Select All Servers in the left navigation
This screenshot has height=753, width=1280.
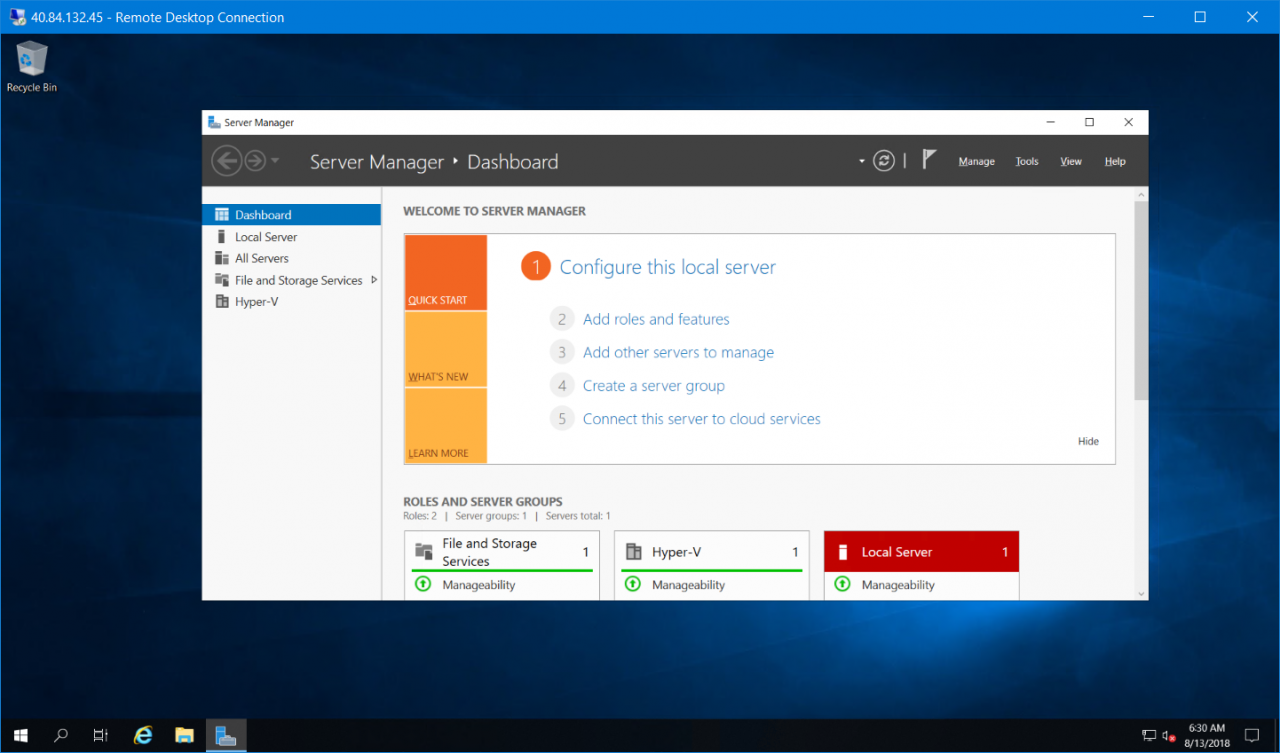tap(291, 258)
